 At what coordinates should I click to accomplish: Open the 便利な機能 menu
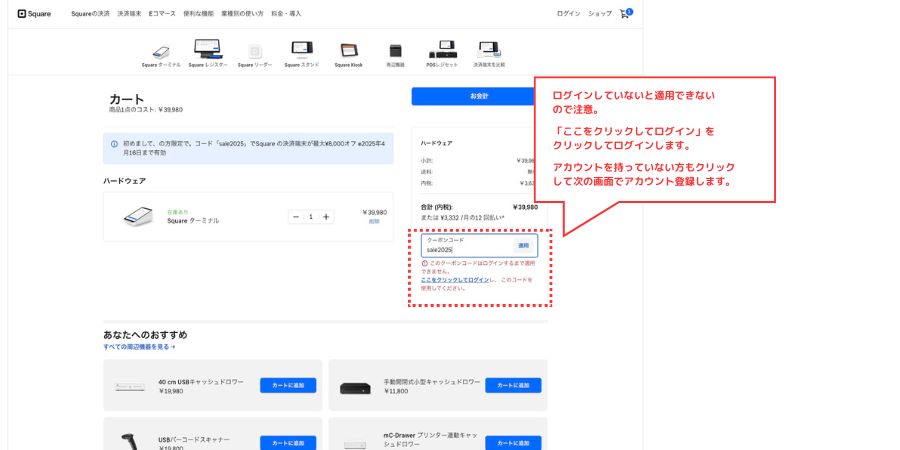(x=199, y=13)
